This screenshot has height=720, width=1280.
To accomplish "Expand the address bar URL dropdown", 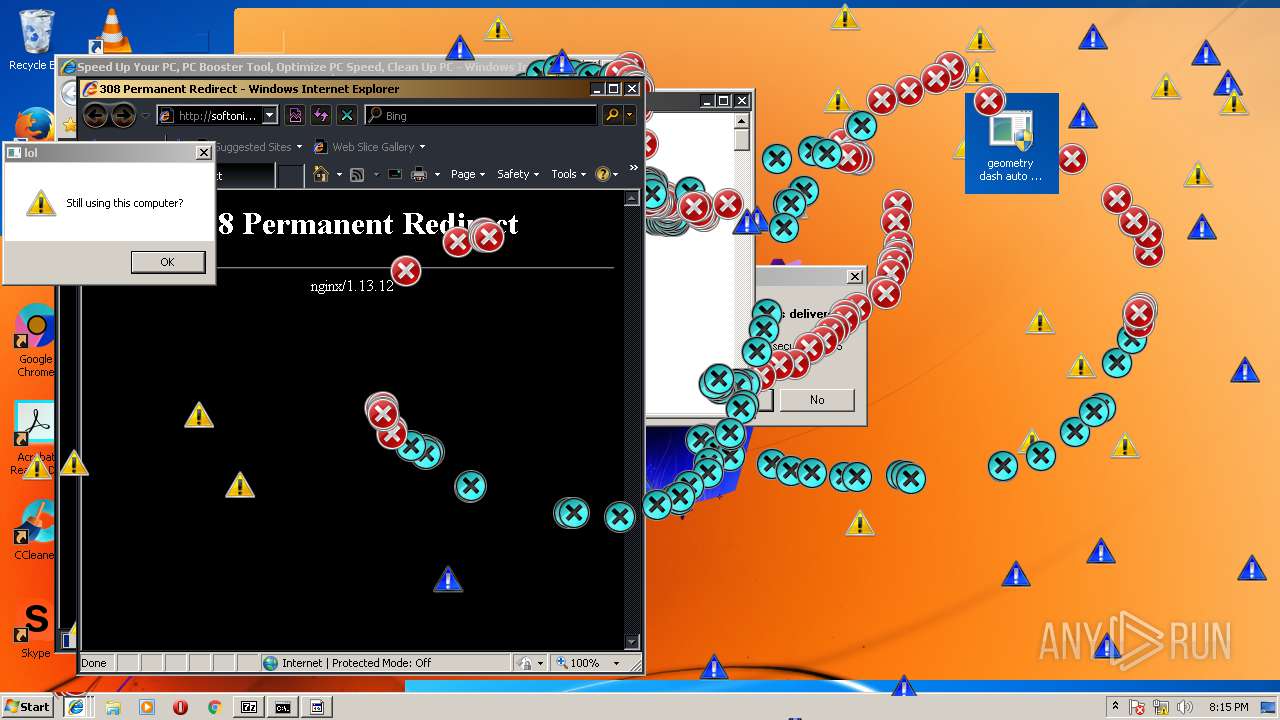I will point(270,116).
